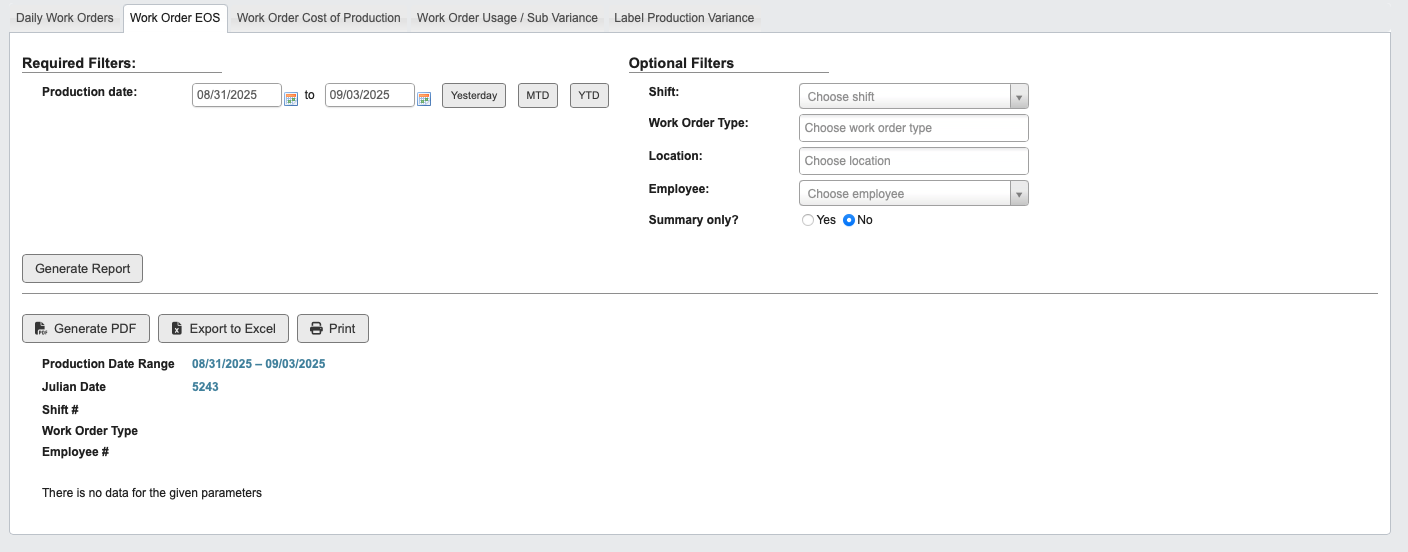Click the Choose work order type field

(x=914, y=128)
